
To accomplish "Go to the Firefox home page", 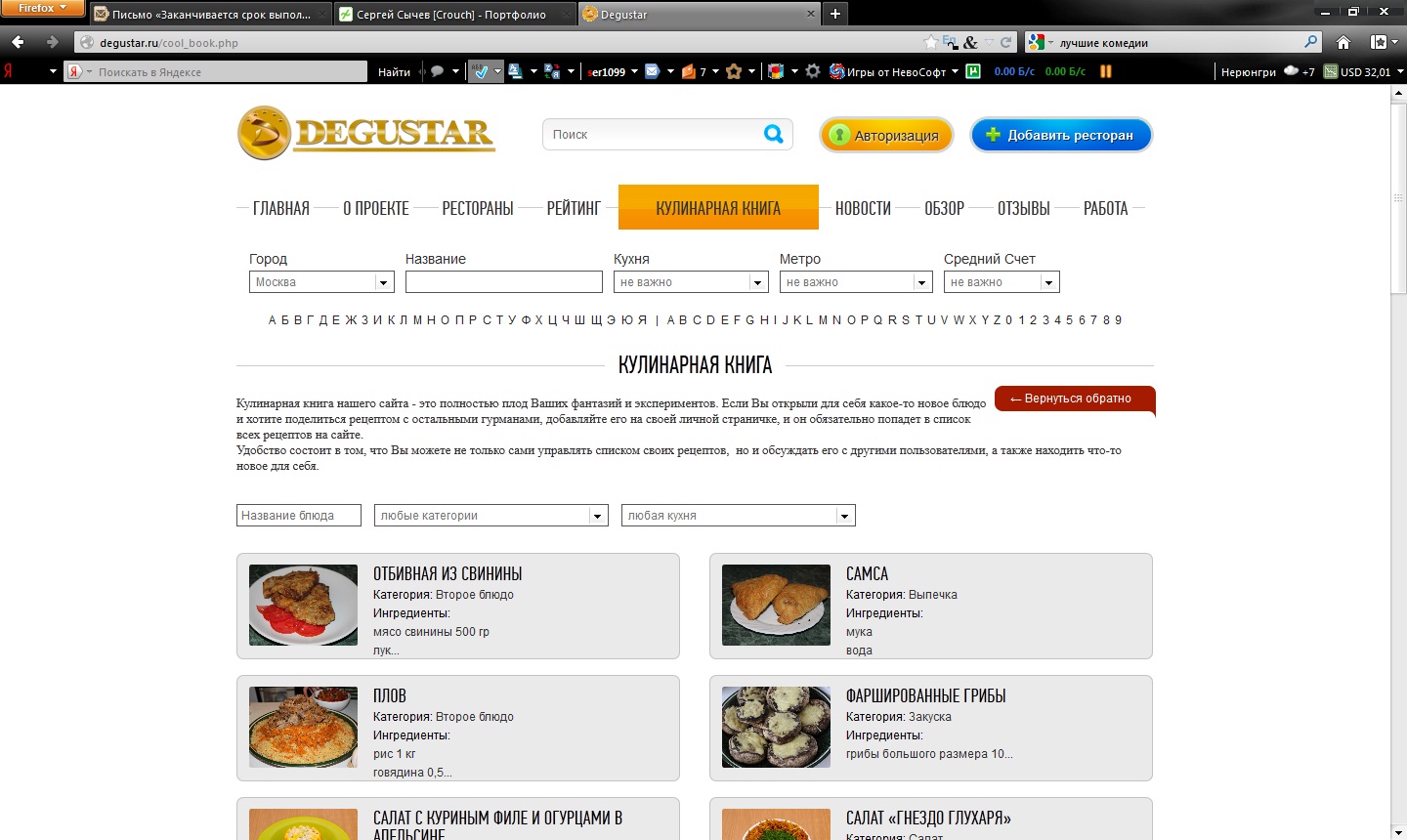I will [1343, 42].
